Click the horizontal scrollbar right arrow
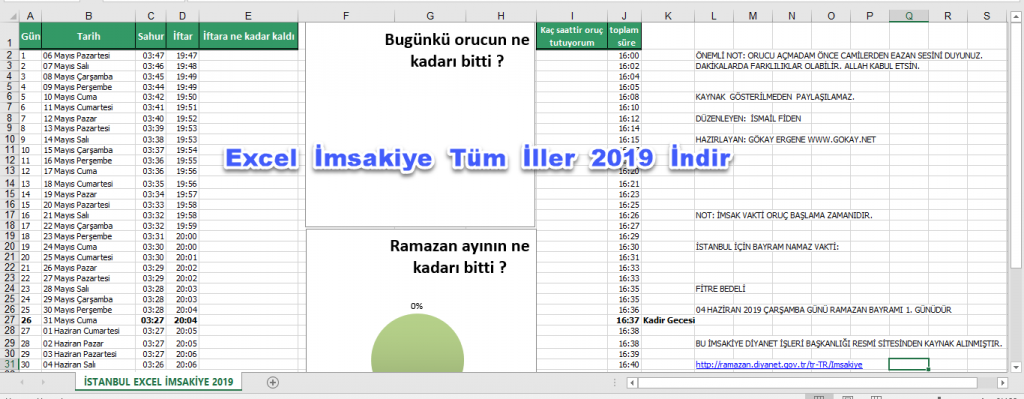Screen dimensions: 1024x399 1002,382
